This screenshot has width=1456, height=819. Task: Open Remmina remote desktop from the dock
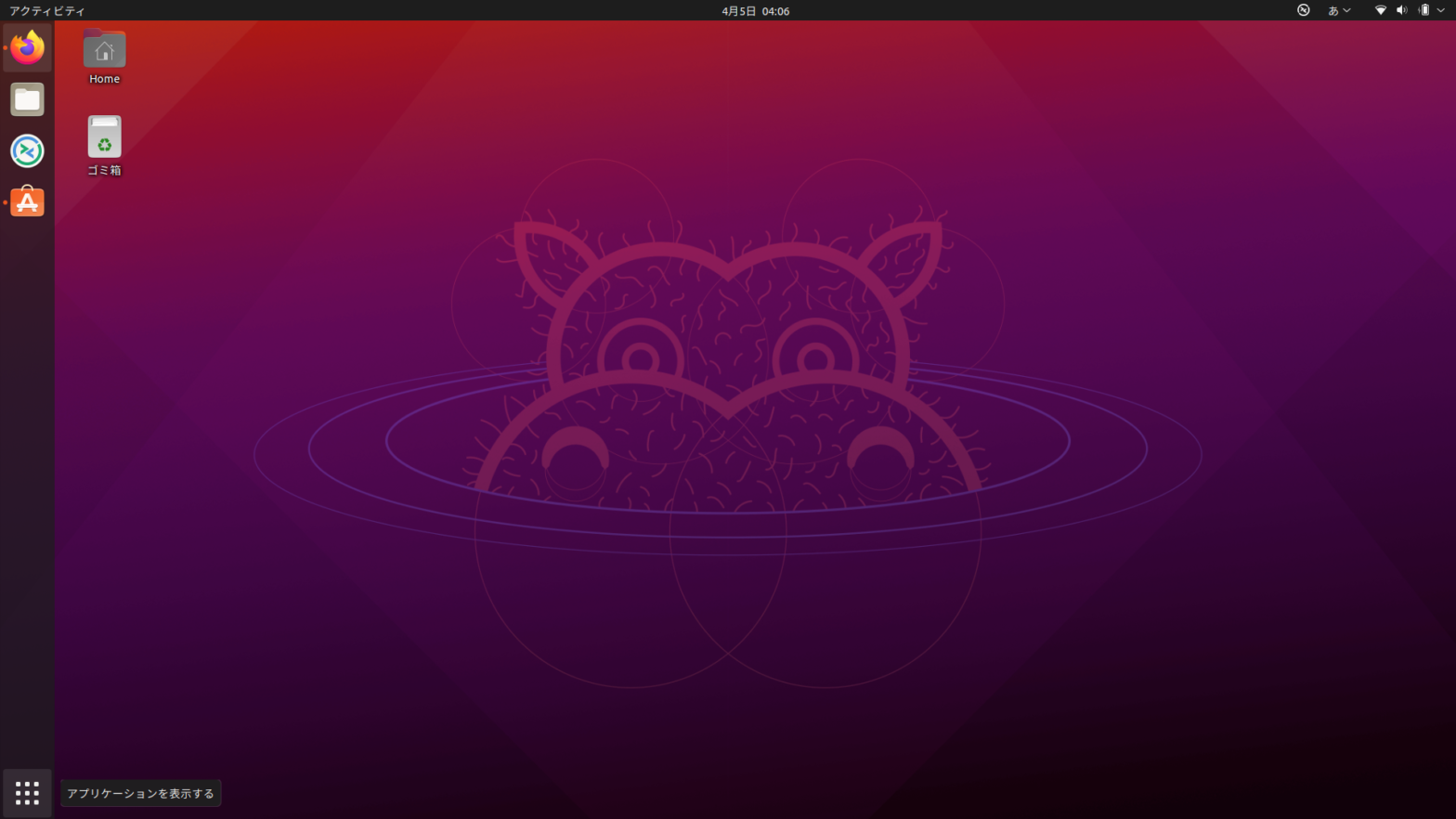(27, 150)
